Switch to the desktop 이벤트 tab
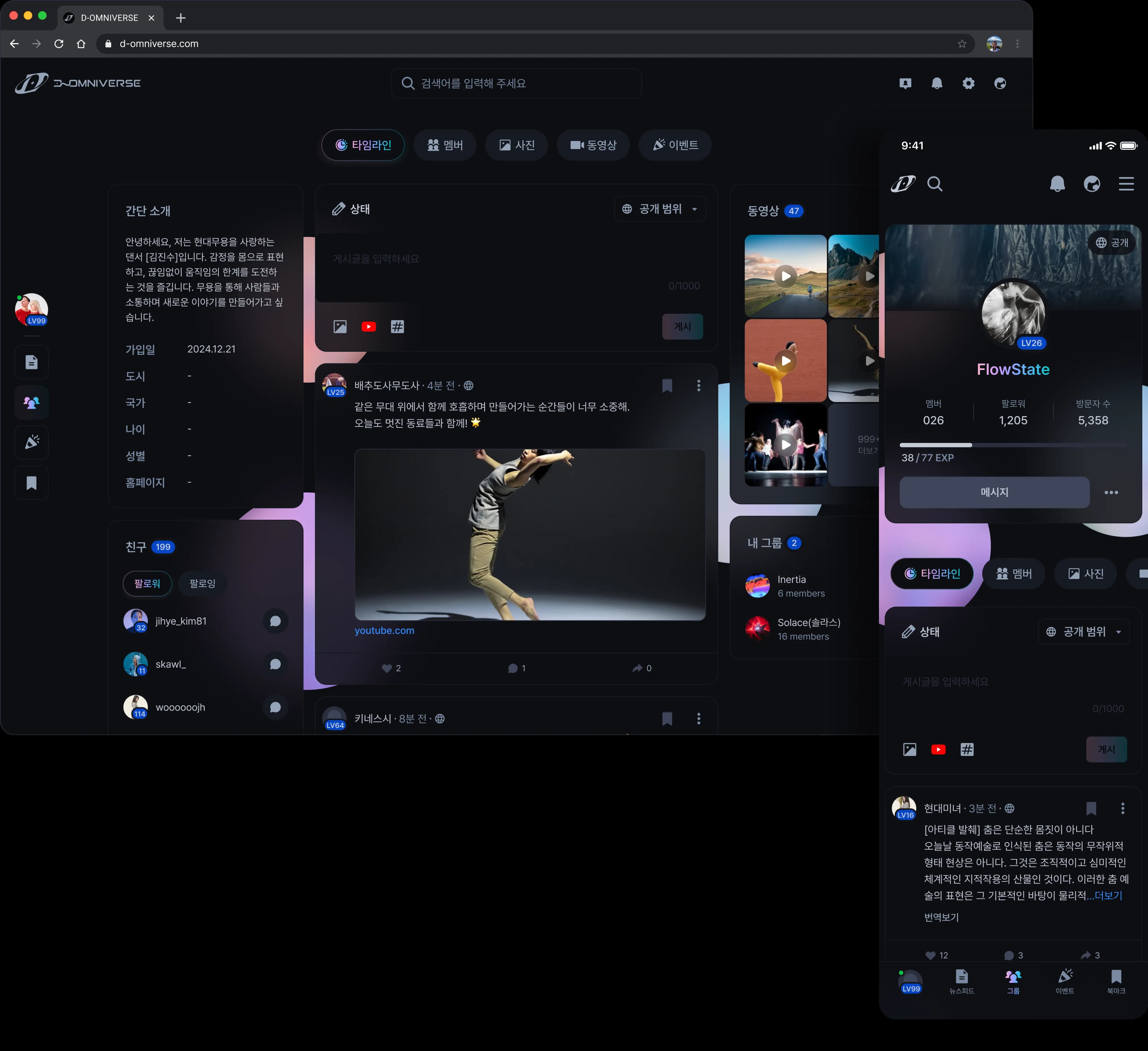Viewport: 1148px width, 1051px height. click(x=675, y=145)
